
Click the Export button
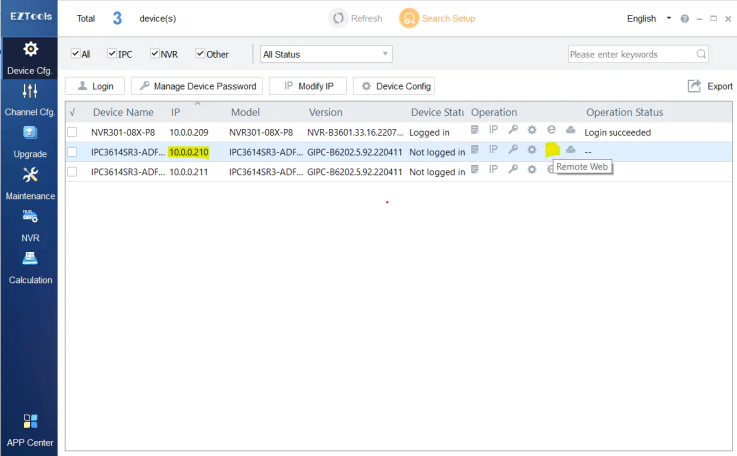click(710, 87)
